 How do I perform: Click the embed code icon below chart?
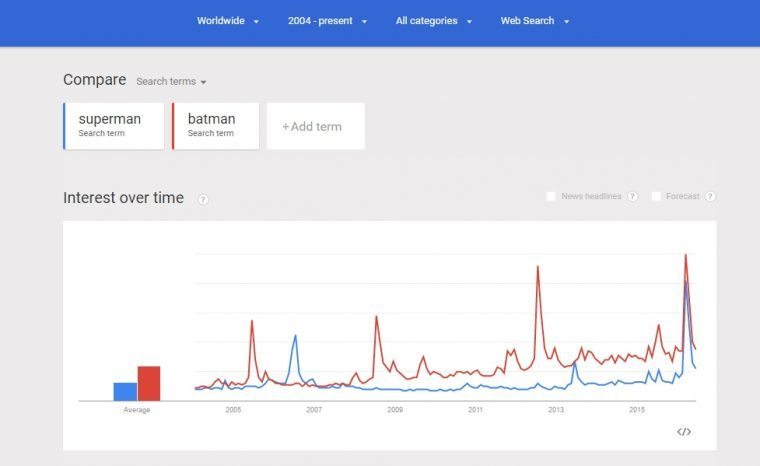tap(684, 432)
